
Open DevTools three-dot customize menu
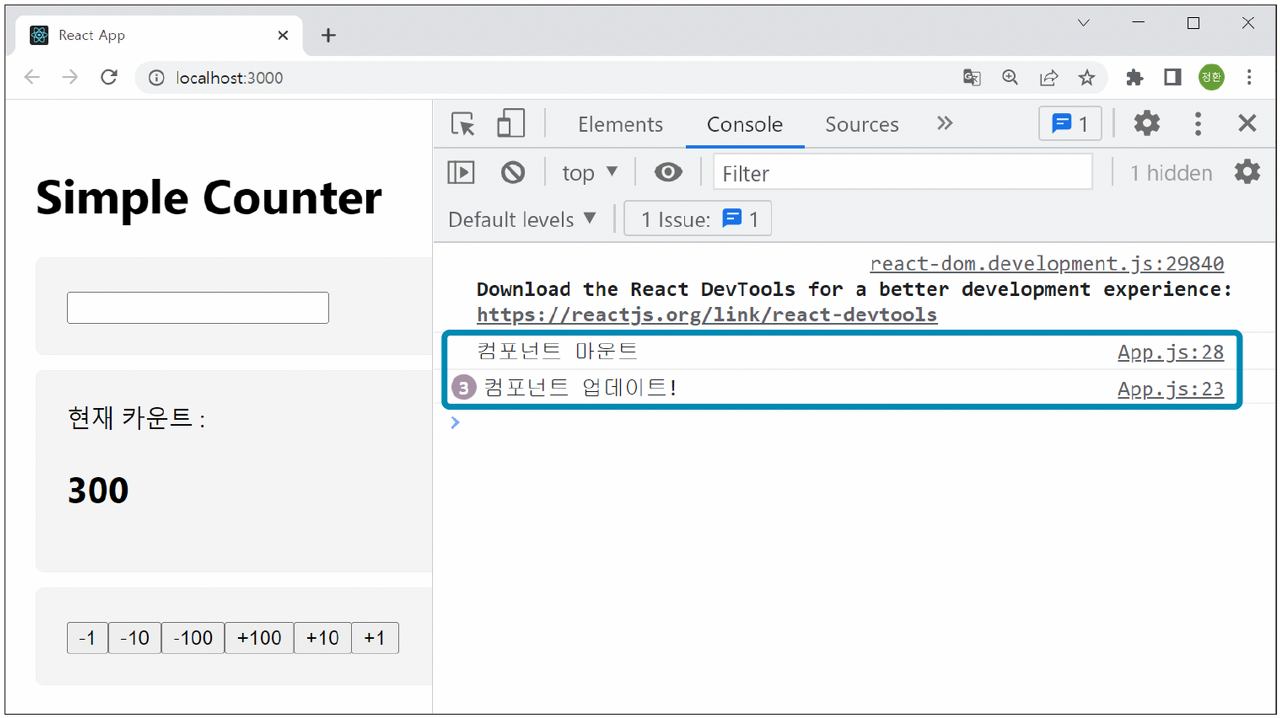pos(1198,124)
